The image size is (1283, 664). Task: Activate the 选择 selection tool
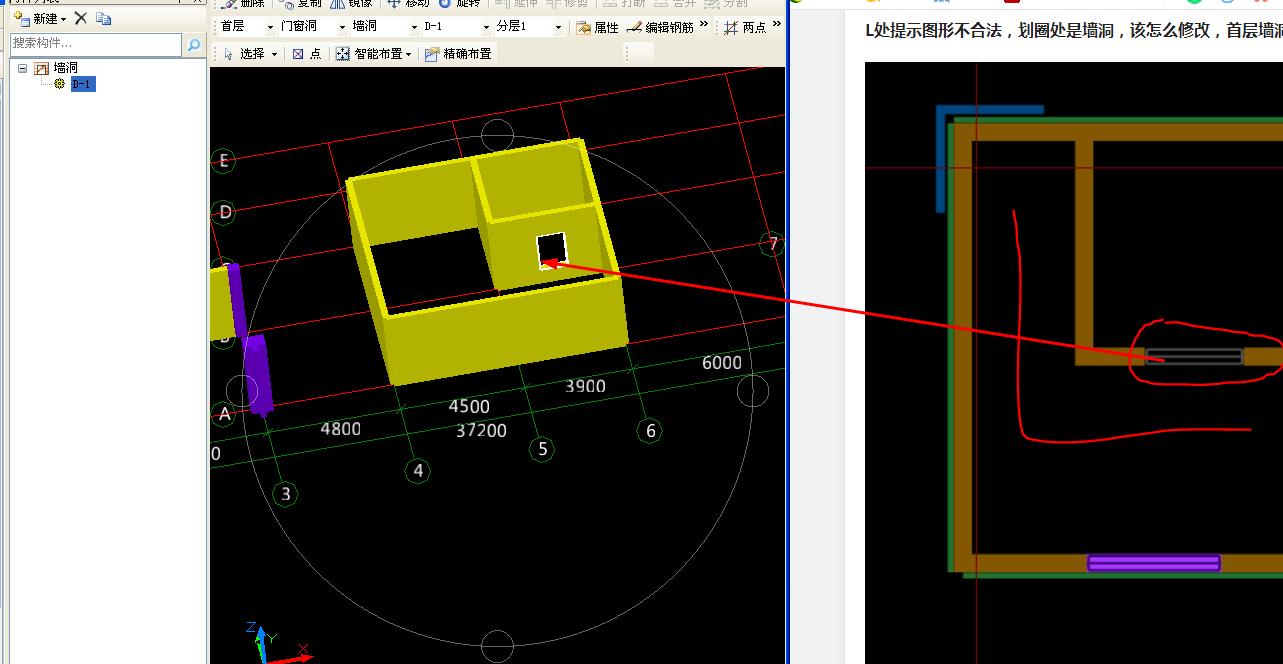[245, 54]
